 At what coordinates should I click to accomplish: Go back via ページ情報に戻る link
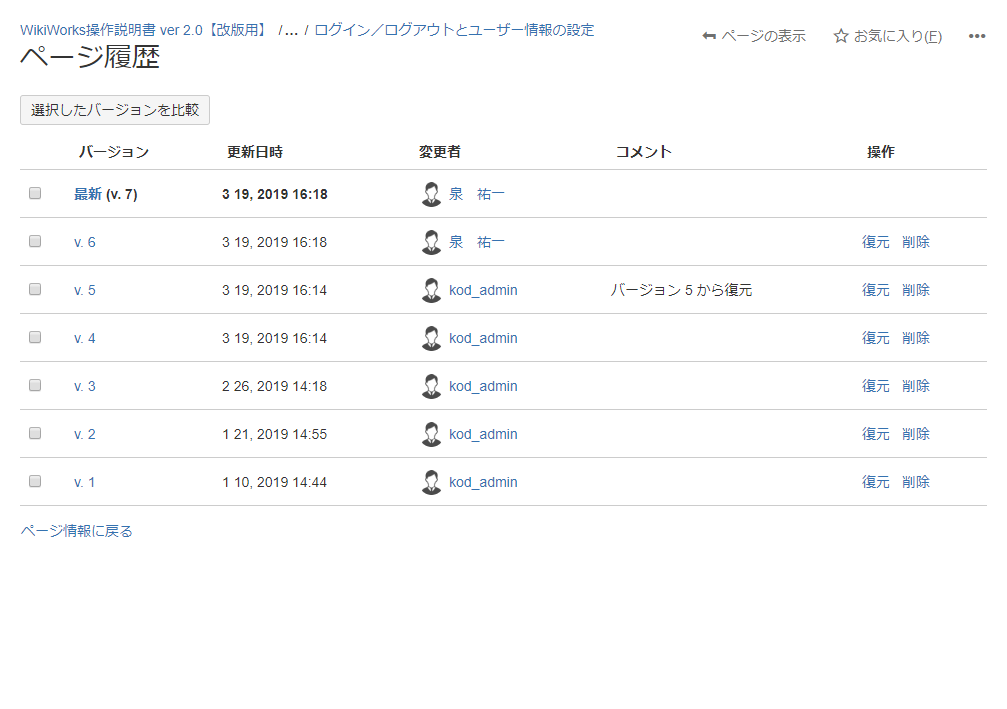[x=76, y=531]
